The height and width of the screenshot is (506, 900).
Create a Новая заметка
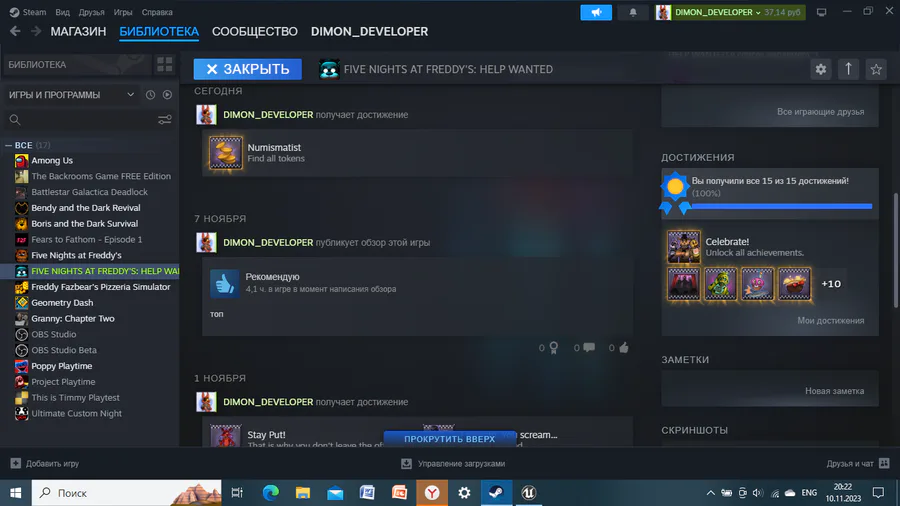(834, 391)
